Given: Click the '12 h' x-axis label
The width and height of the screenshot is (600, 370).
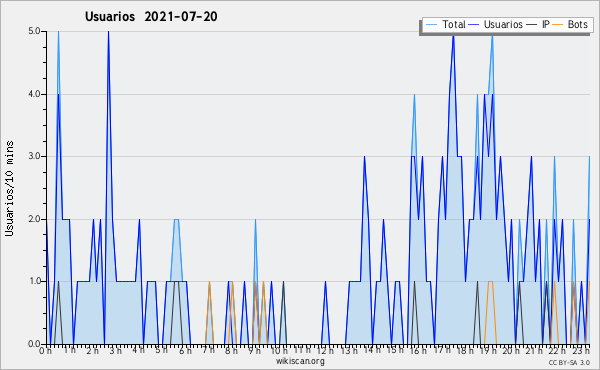Looking at the screenshot, I should [326, 351].
